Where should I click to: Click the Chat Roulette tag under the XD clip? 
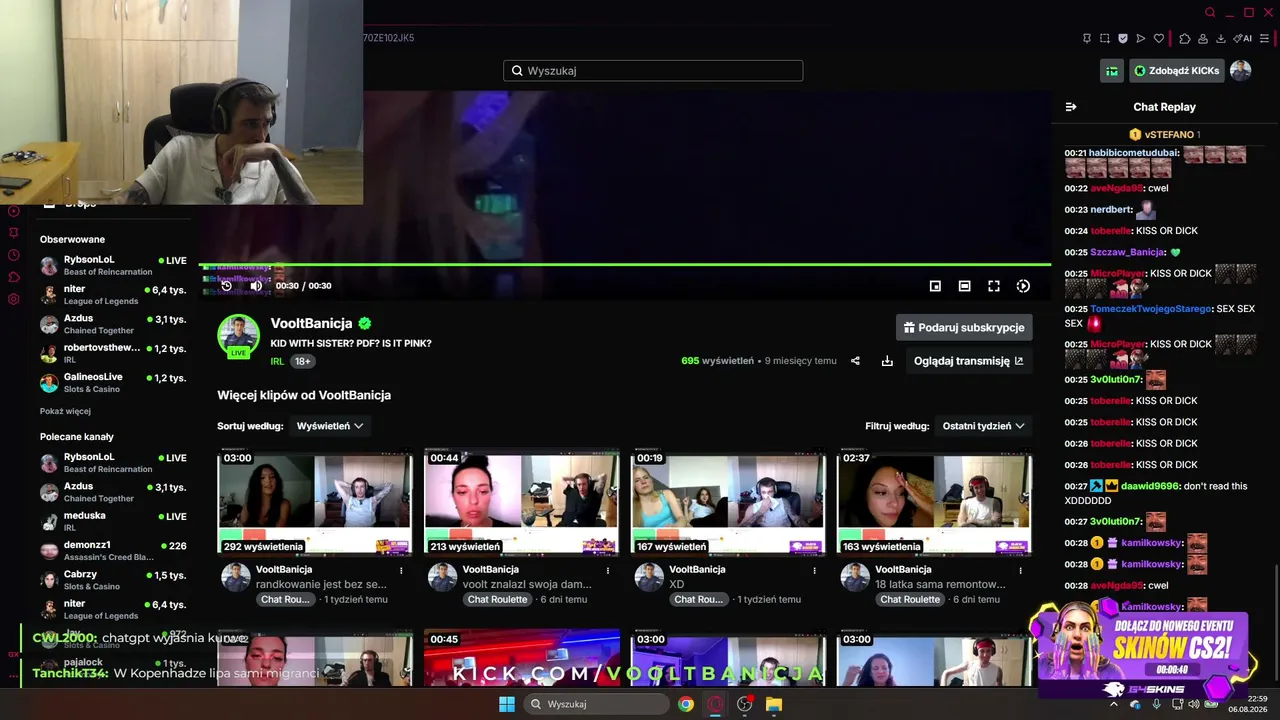(x=698, y=600)
